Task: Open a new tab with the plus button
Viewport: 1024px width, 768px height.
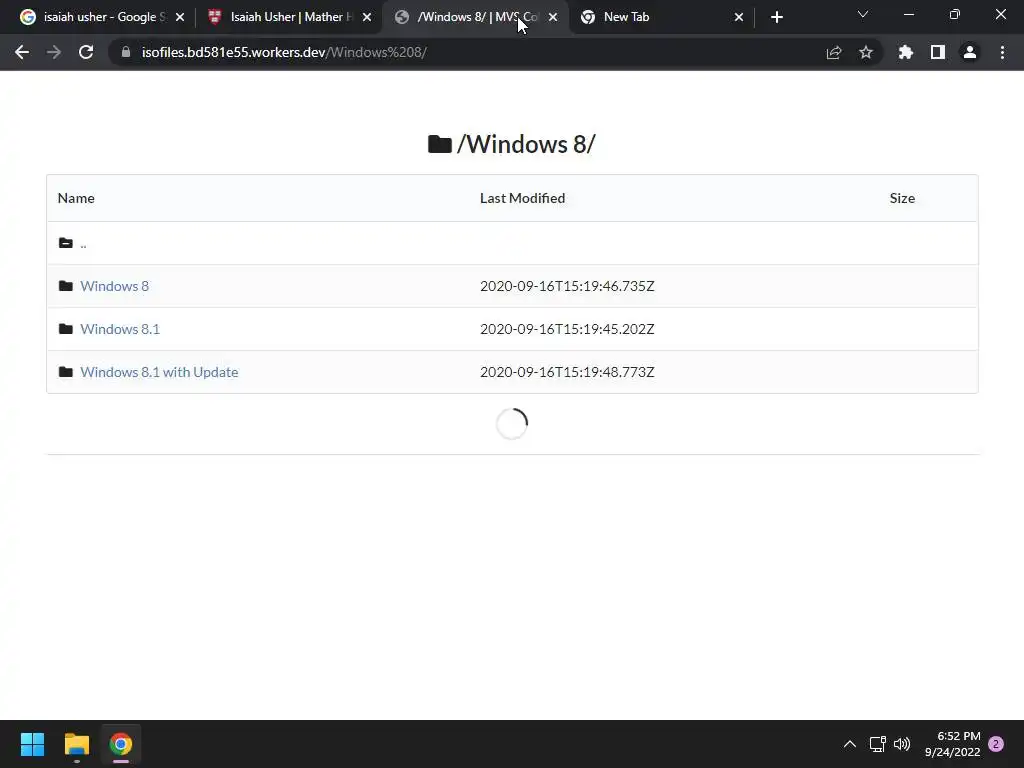Action: (x=776, y=17)
